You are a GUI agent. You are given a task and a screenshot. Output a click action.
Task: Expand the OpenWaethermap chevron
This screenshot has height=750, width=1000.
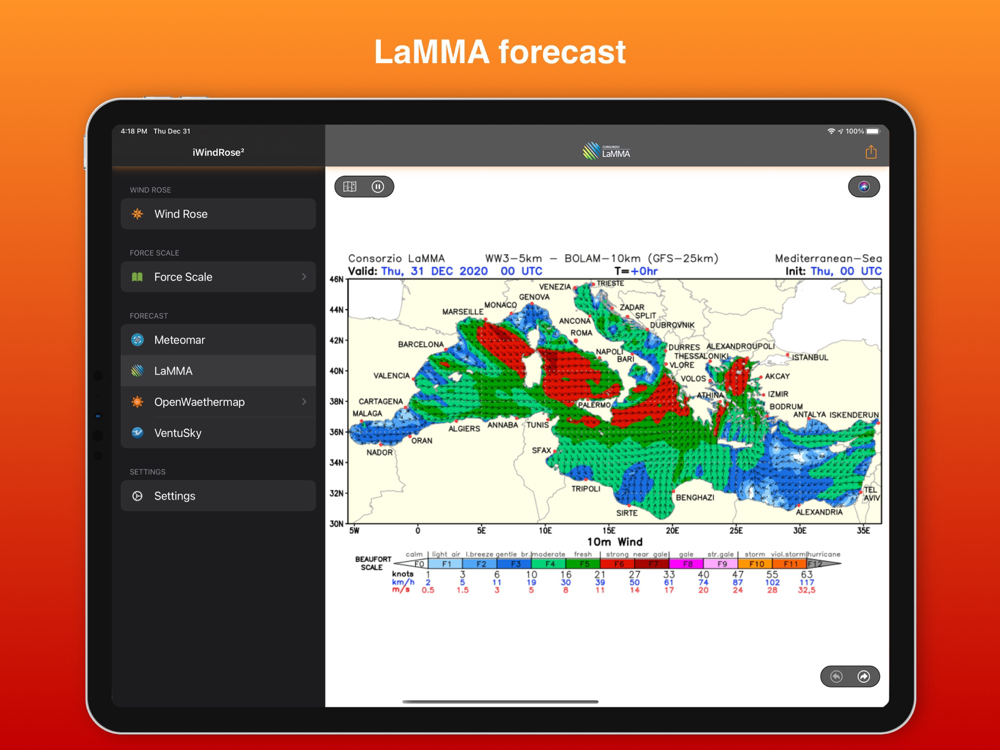pyautogui.click(x=304, y=402)
